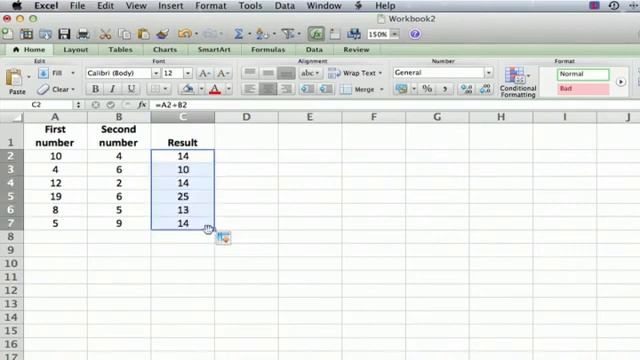640x360 pixels.
Task: Open the borders dropdown
Action: (165, 89)
